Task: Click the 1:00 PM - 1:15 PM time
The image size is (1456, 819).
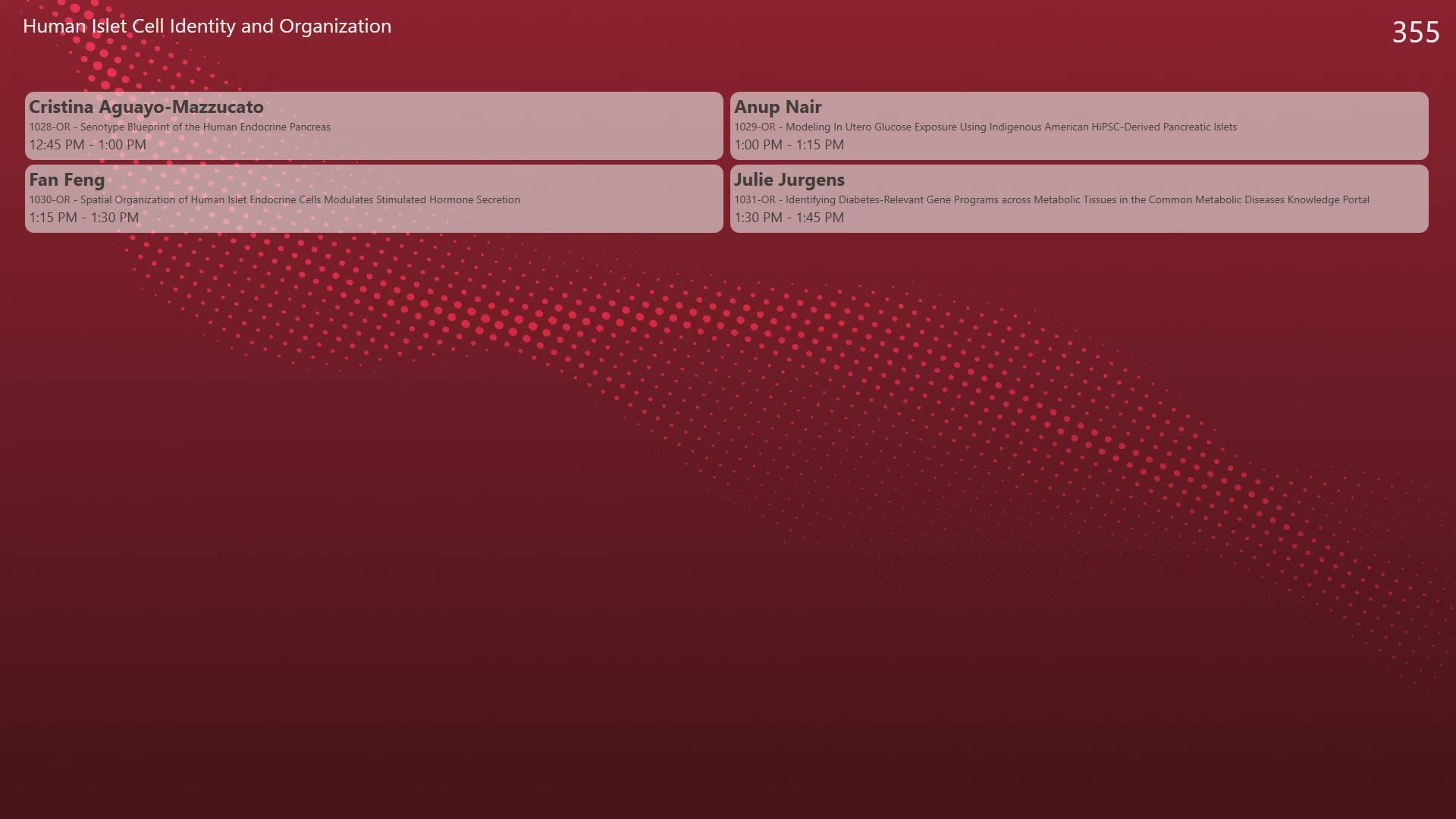Action: coord(789,145)
